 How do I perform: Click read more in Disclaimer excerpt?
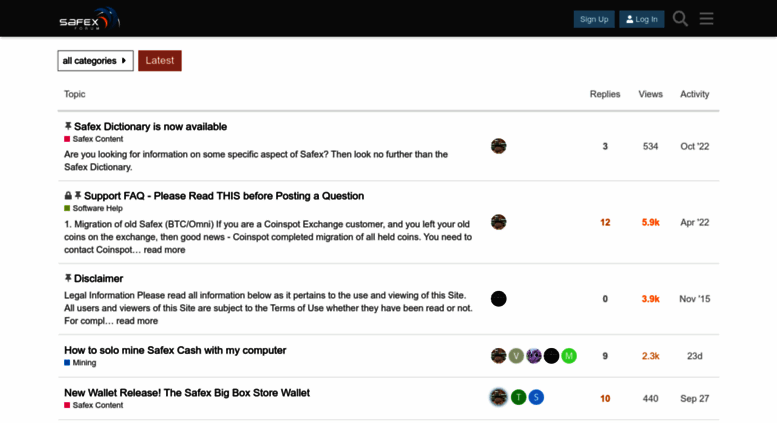(x=137, y=321)
